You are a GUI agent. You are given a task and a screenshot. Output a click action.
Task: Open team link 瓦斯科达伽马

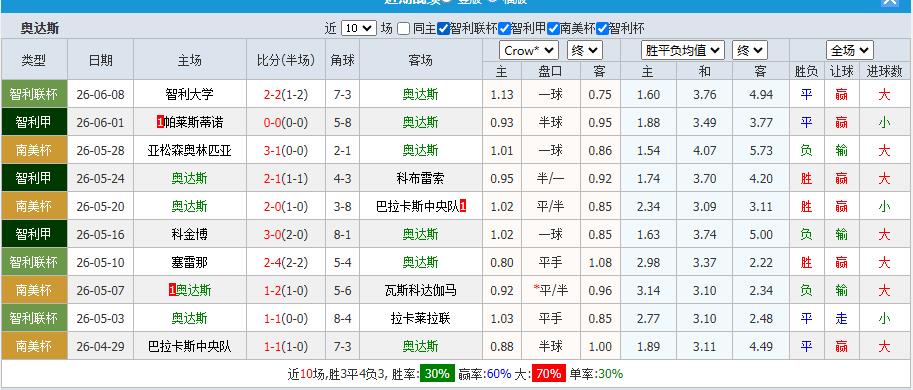coord(420,290)
